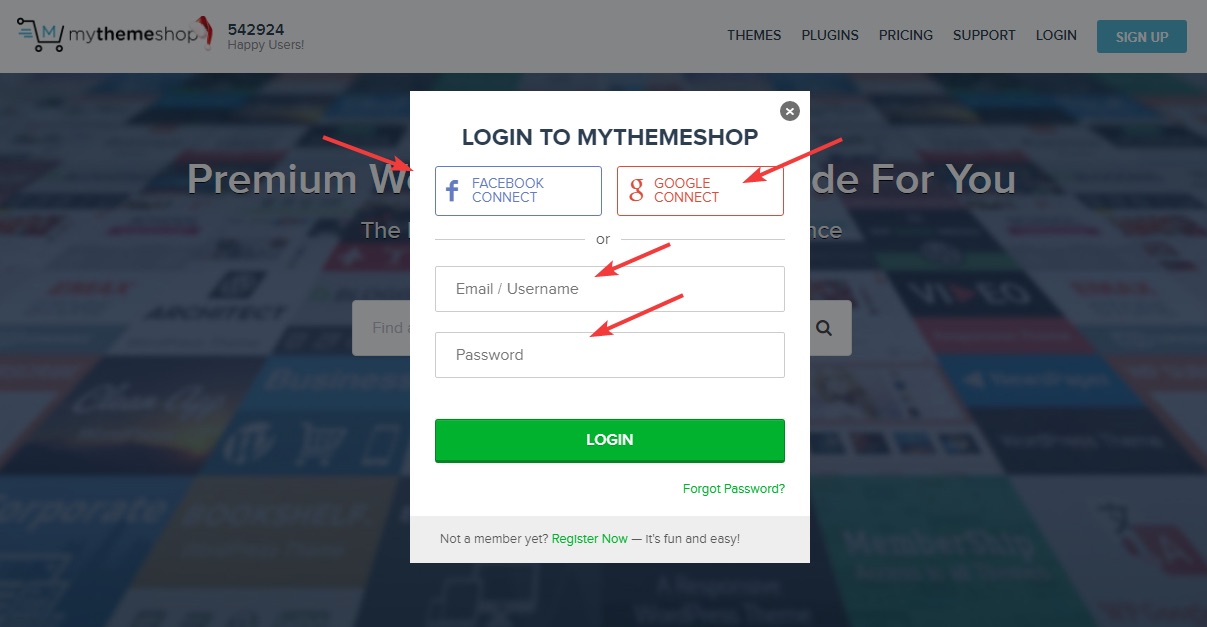Viewport: 1207px width, 627px height.
Task: Connect using Google Connect button
Action: coord(700,191)
